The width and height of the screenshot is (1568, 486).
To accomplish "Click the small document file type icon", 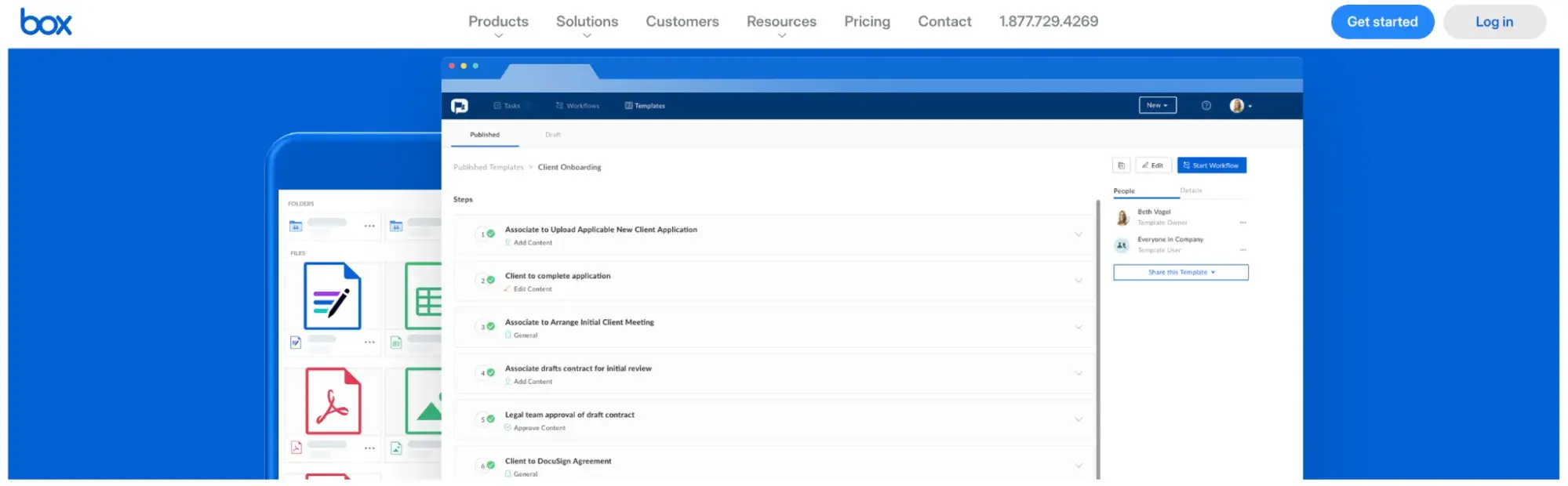I will click(x=296, y=342).
